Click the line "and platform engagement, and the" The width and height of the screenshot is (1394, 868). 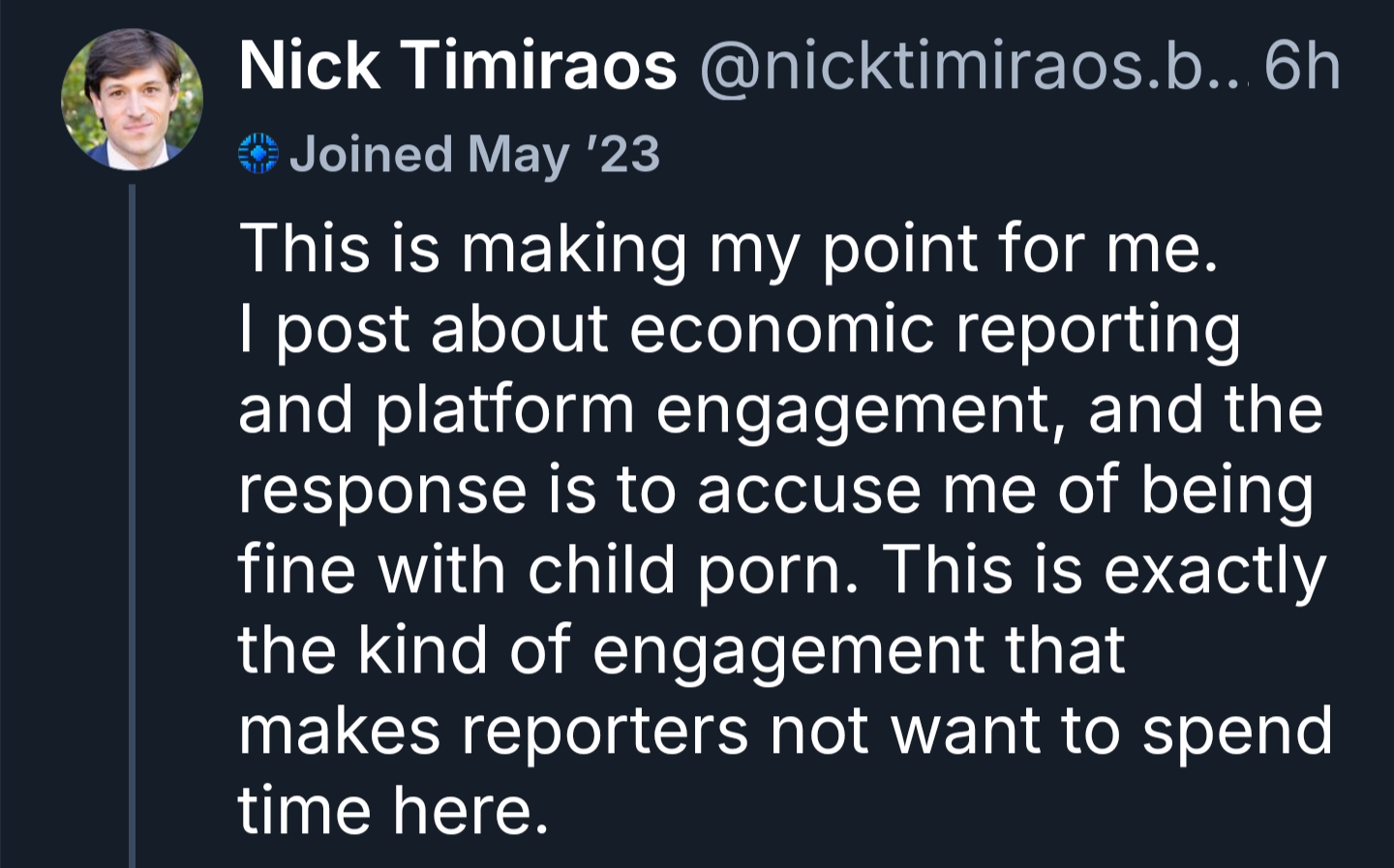coord(779,408)
